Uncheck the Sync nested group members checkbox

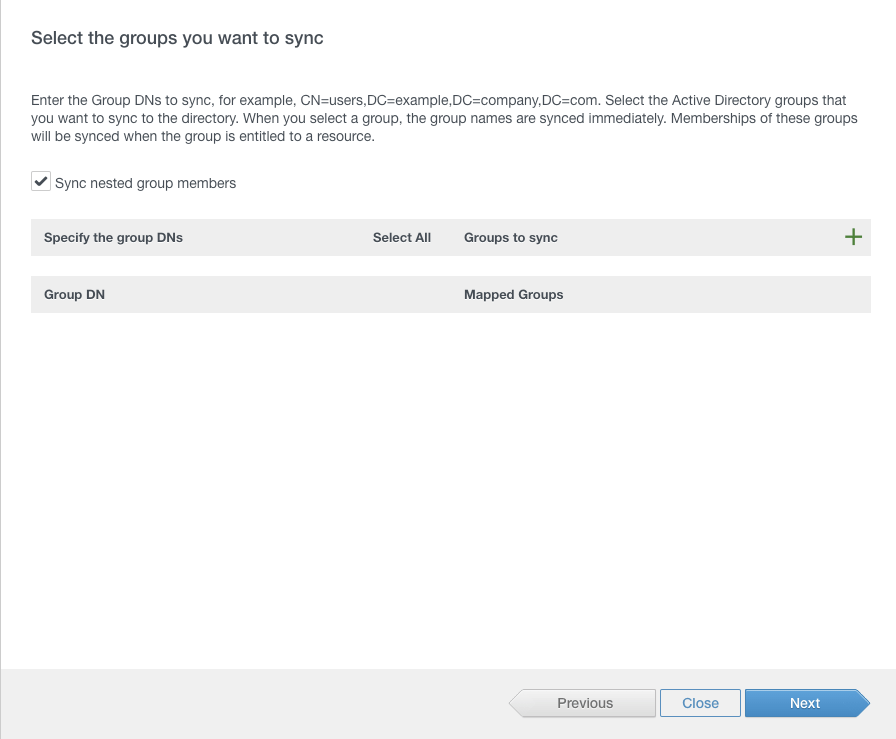tap(41, 182)
